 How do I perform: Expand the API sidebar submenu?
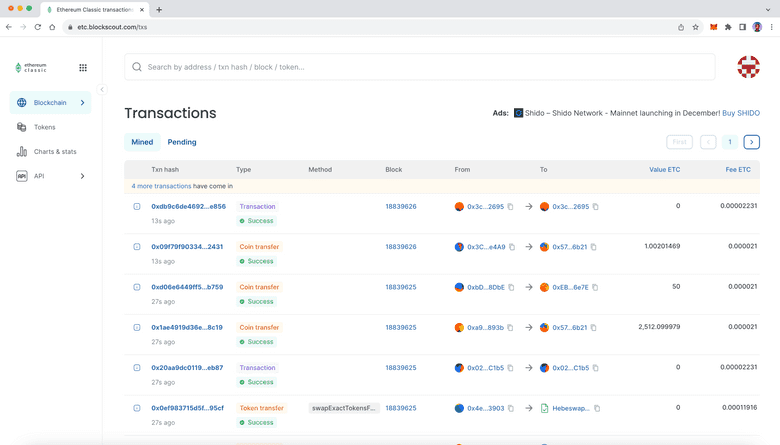(x=82, y=176)
